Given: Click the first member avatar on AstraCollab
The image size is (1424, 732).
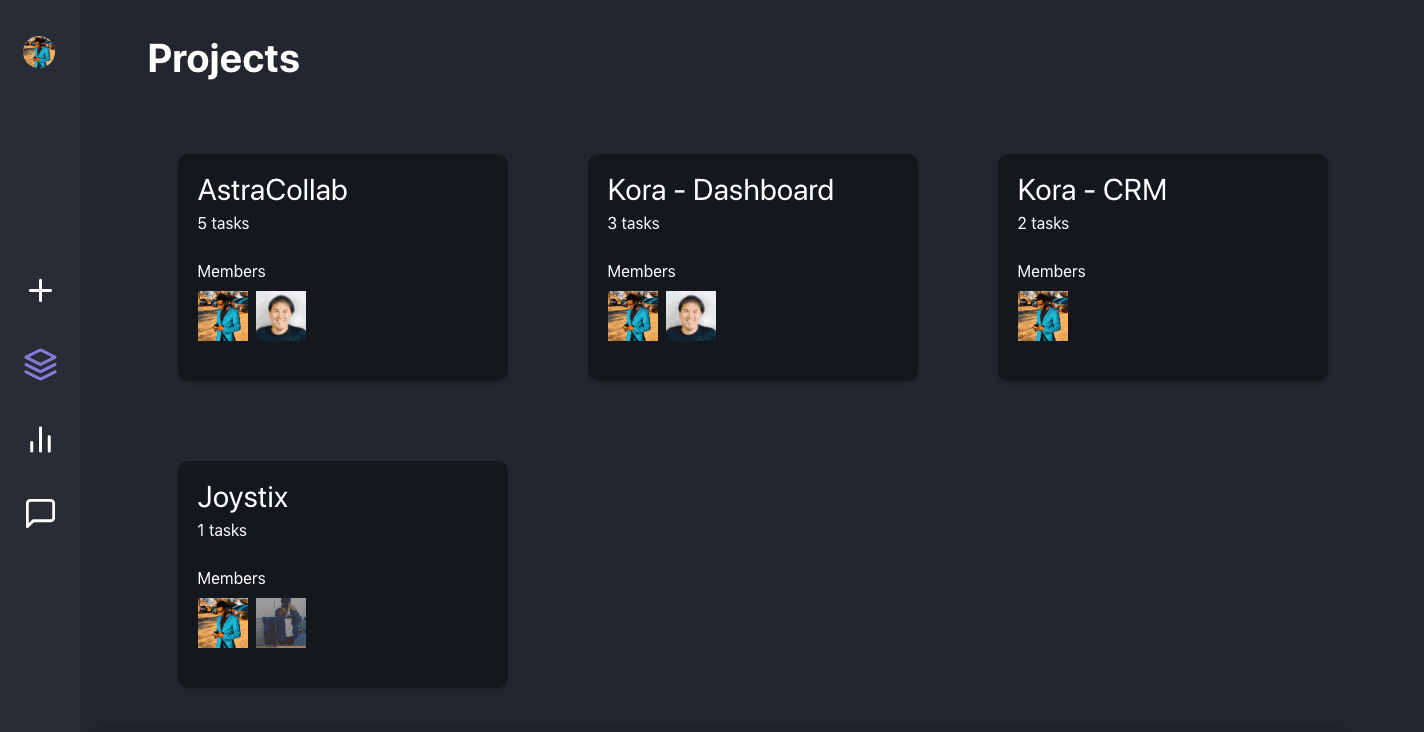Looking at the screenshot, I should (x=222, y=316).
